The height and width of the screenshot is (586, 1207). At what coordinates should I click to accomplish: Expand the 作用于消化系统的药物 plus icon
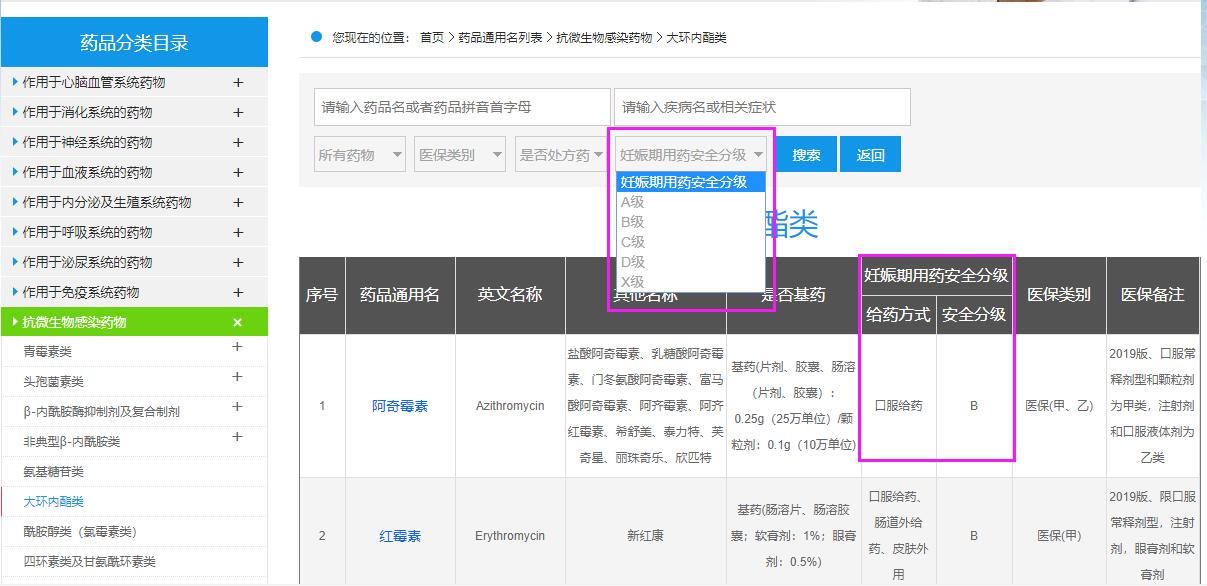238,113
